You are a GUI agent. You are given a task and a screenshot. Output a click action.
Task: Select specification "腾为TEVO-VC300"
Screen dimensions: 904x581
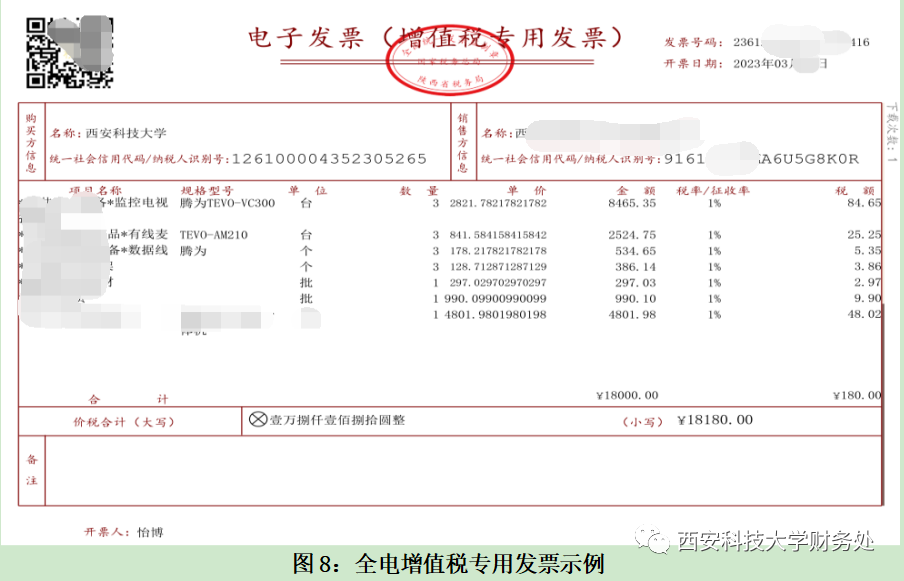coord(228,203)
